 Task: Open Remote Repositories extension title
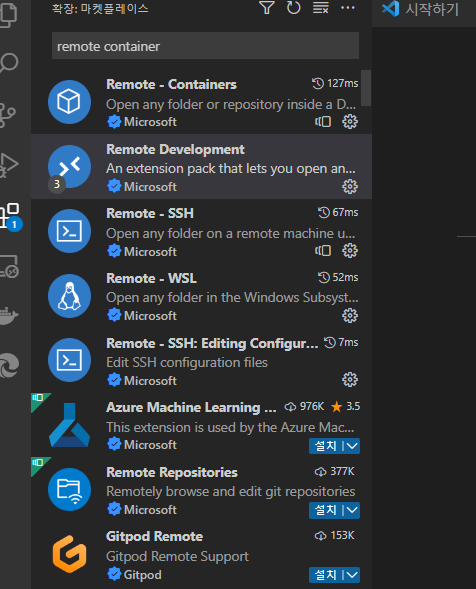172,472
